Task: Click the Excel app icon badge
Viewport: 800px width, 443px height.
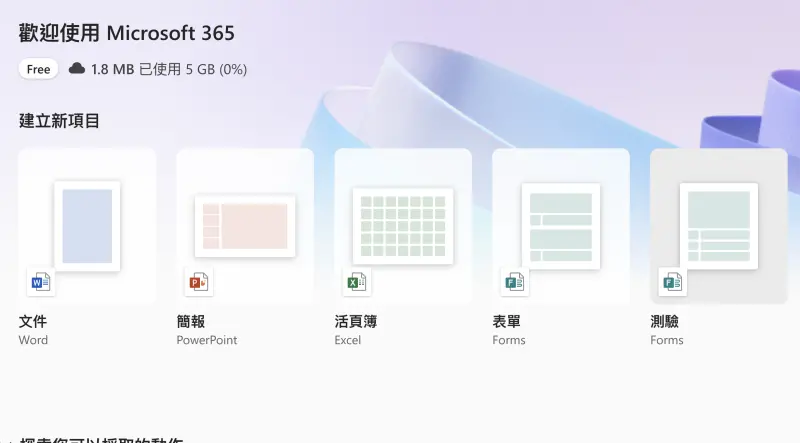Action: pyautogui.click(x=357, y=282)
